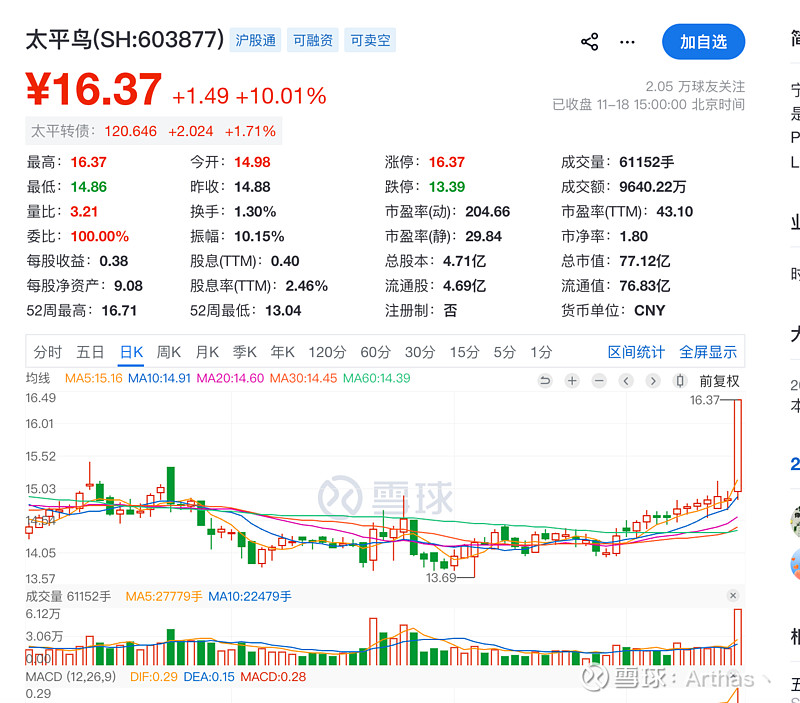Click the chart reset/undo icon

pyautogui.click(x=545, y=381)
